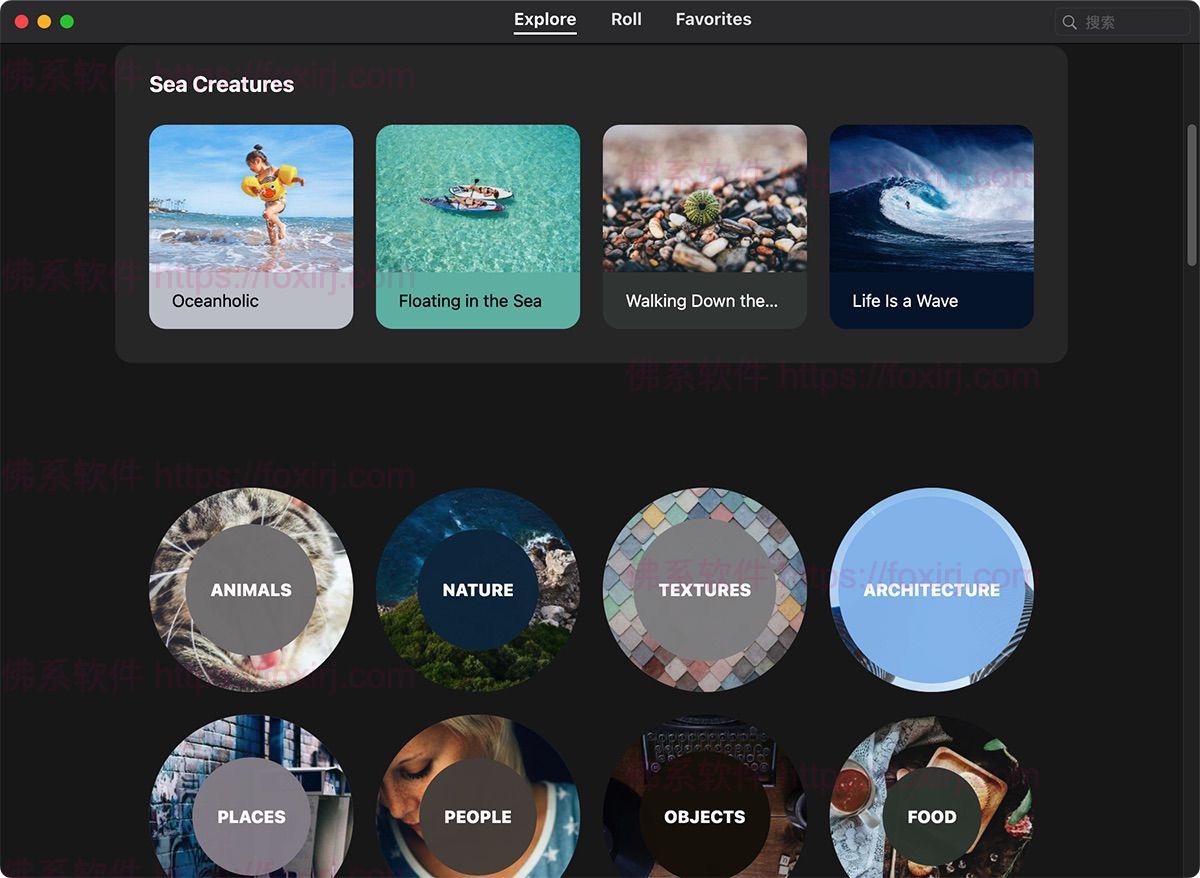1200x878 pixels.
Task: Open the Nature category circle
Action: 478,590
